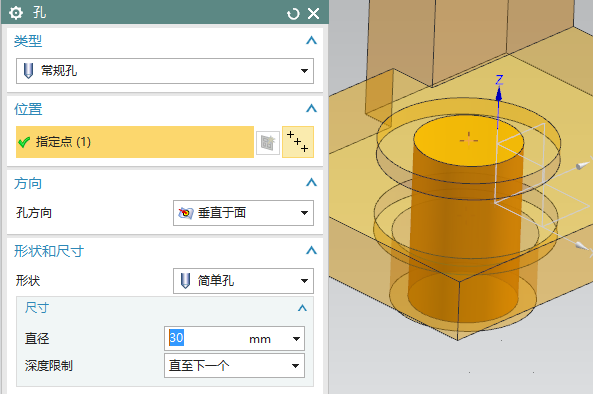Click the sketch section icon
The width and height of the screenshot is (594, 394).
pyautogui.click(x=268, y=143)
